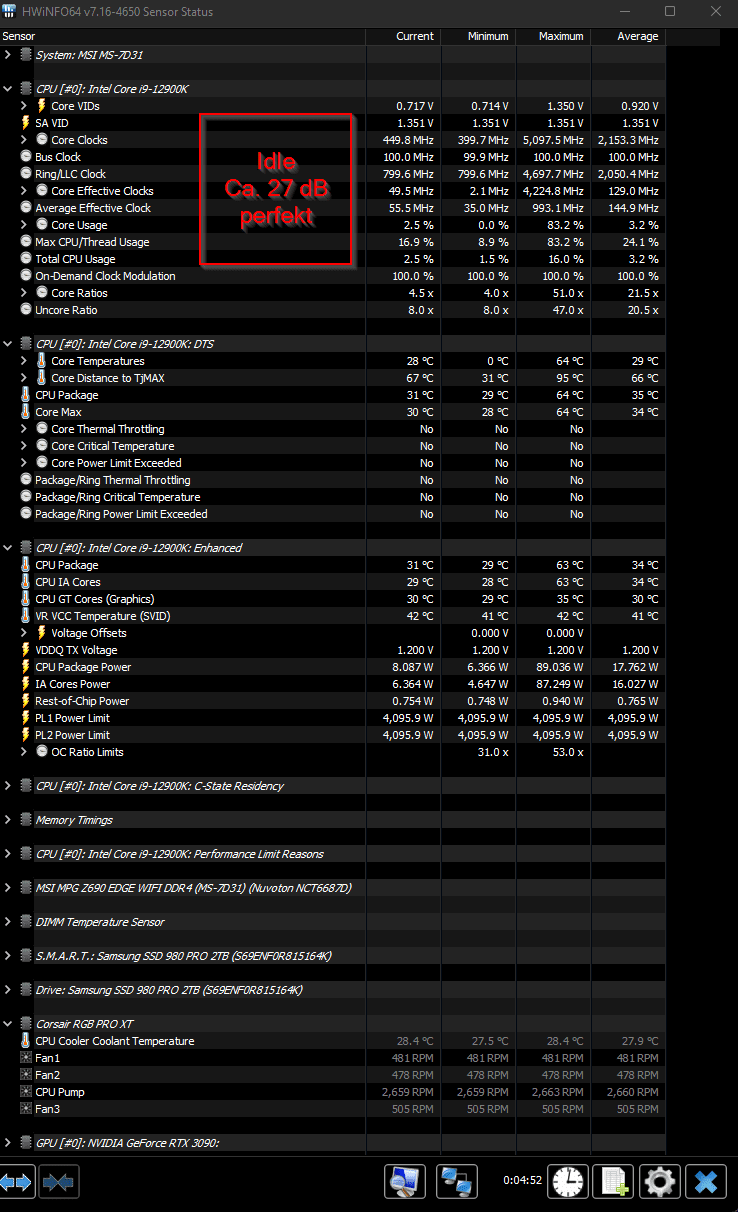This screenshot has width=738, height=1212.
Task: Reset values with the clock icon
Action: [x=568, y=1181]
